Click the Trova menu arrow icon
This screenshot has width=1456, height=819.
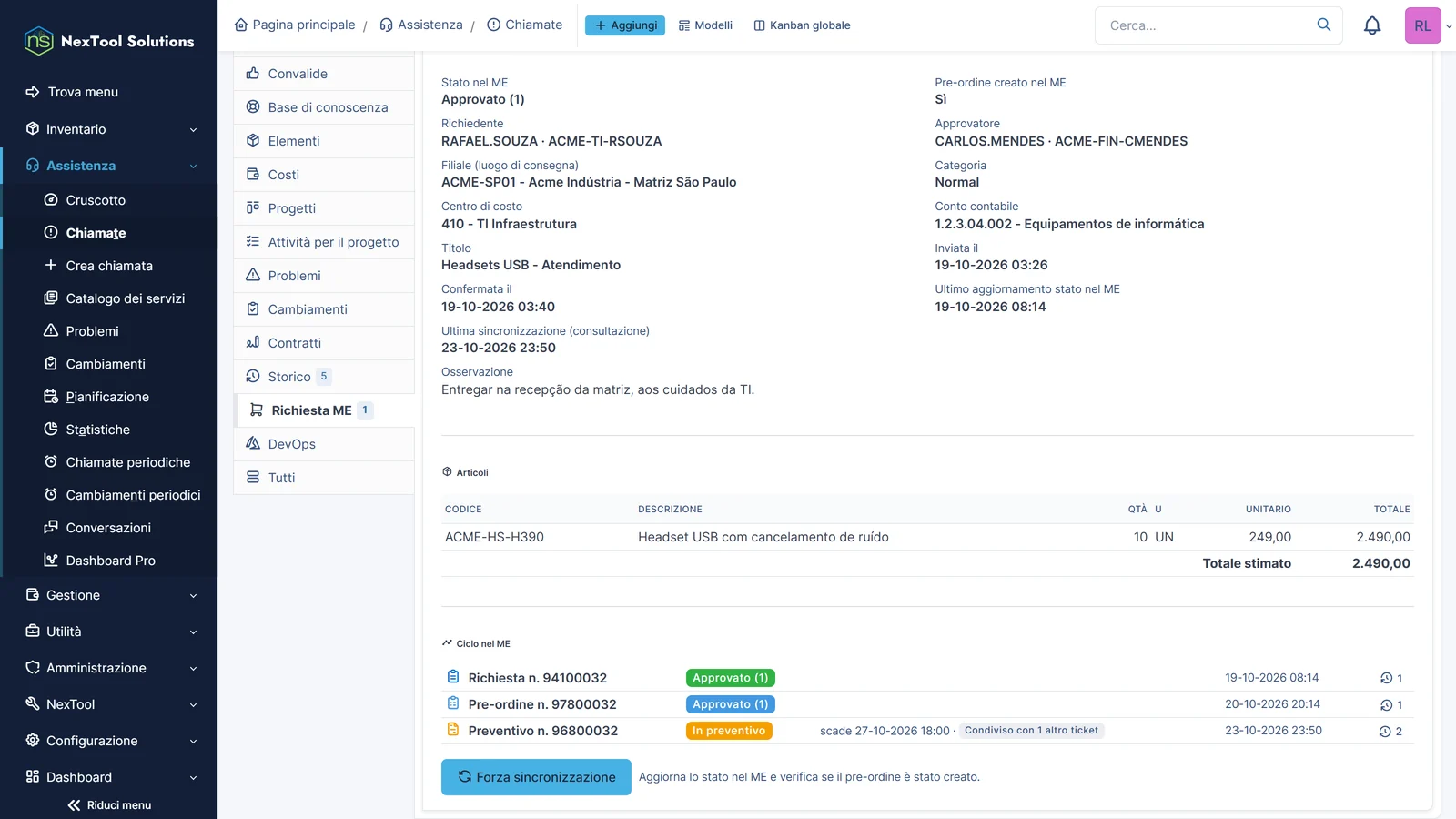tap(33, 92)
